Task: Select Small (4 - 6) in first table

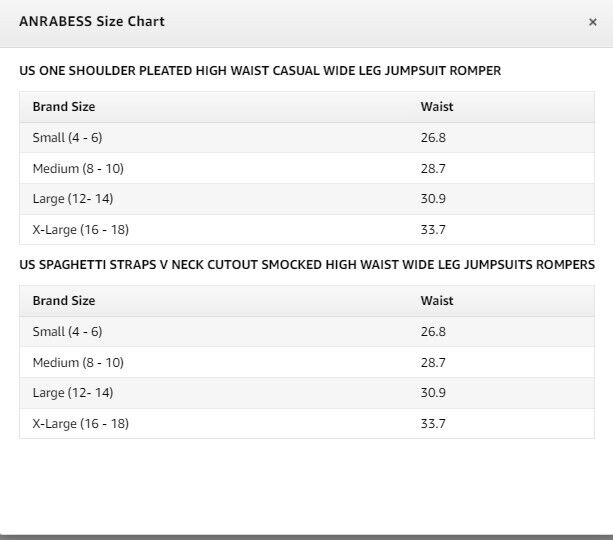Action: click(x=67, y=138)
